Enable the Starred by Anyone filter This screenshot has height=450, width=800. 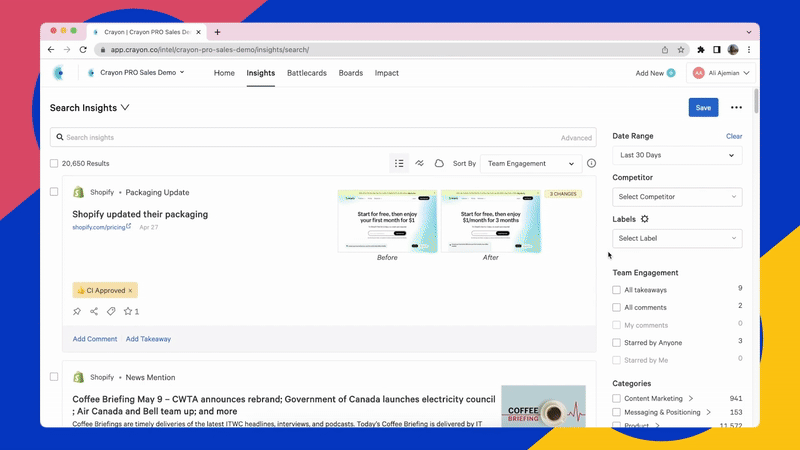click(617, 342)
